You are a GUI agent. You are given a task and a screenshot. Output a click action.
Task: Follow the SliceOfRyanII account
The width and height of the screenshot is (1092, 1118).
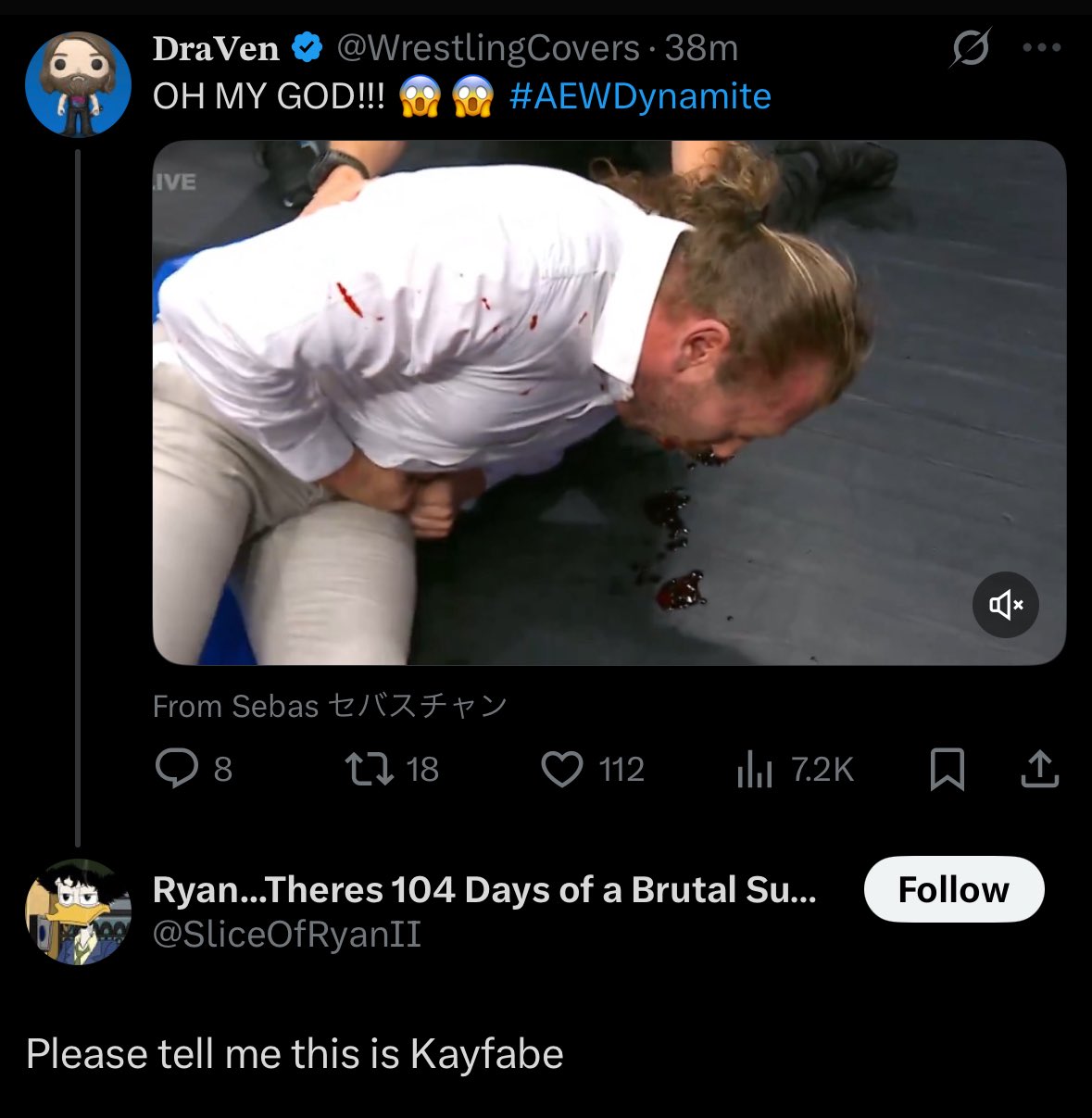tap(953, 889)
